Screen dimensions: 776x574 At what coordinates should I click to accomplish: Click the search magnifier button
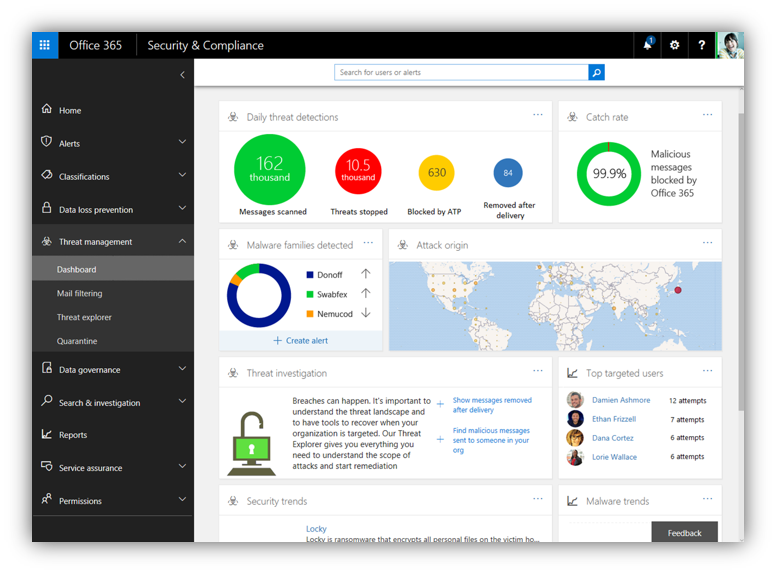[596, 72]
